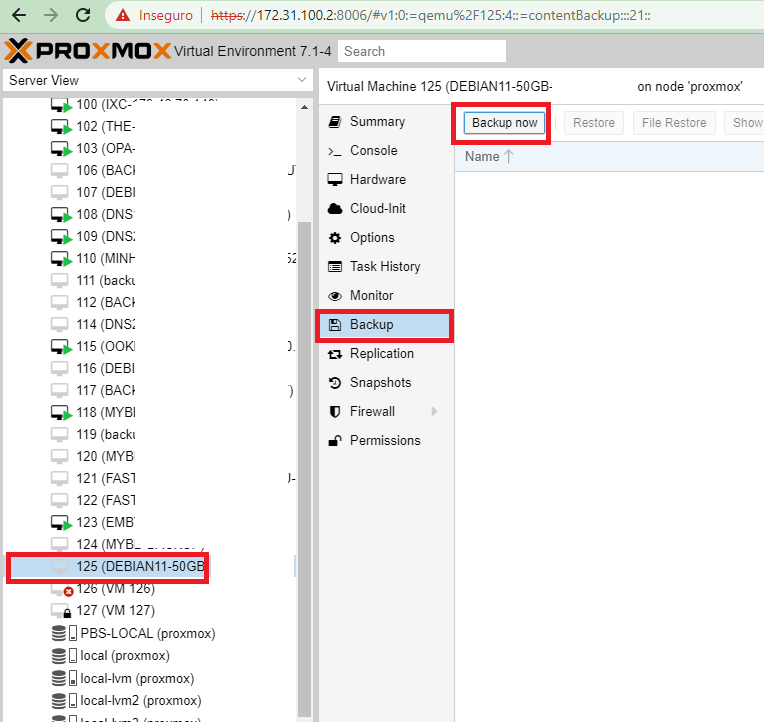The height and width of the screenshot is (722, 764).
Task: Open the Hardware tab
Action: 385,180
